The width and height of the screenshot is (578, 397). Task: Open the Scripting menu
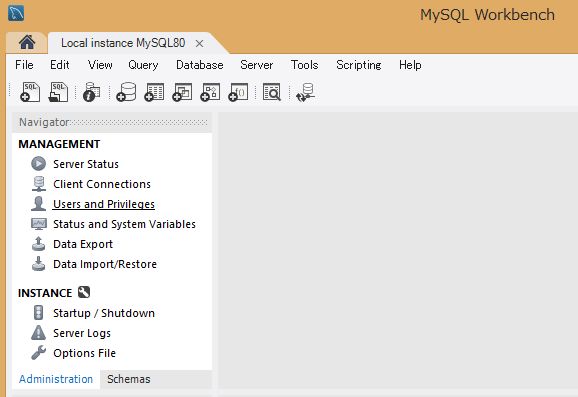[x=359, y=65]
